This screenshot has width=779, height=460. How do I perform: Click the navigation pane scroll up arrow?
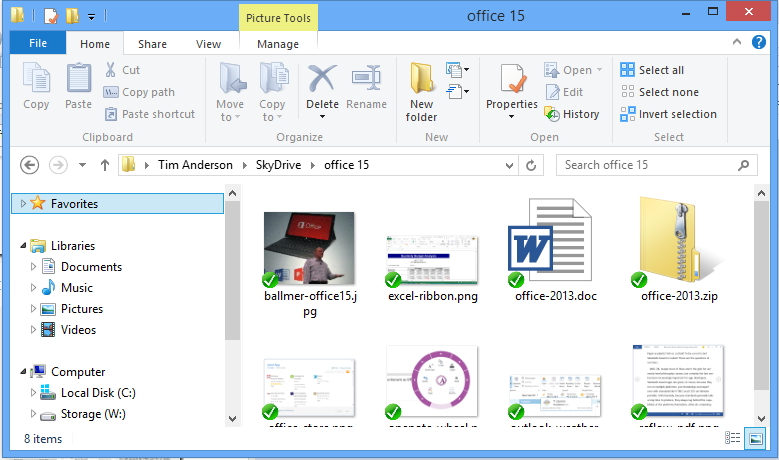pyautogui.click(x=233, y=193)
